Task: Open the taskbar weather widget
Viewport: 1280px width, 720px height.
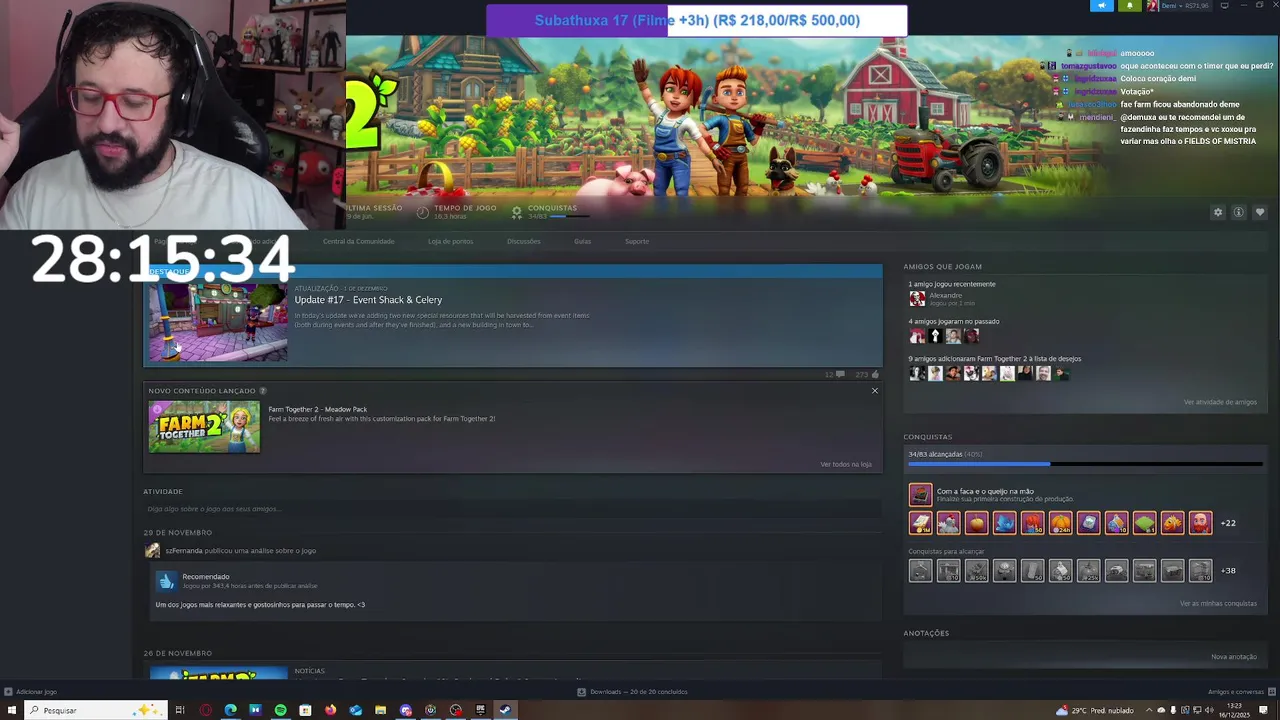Action: [1094, 711]
